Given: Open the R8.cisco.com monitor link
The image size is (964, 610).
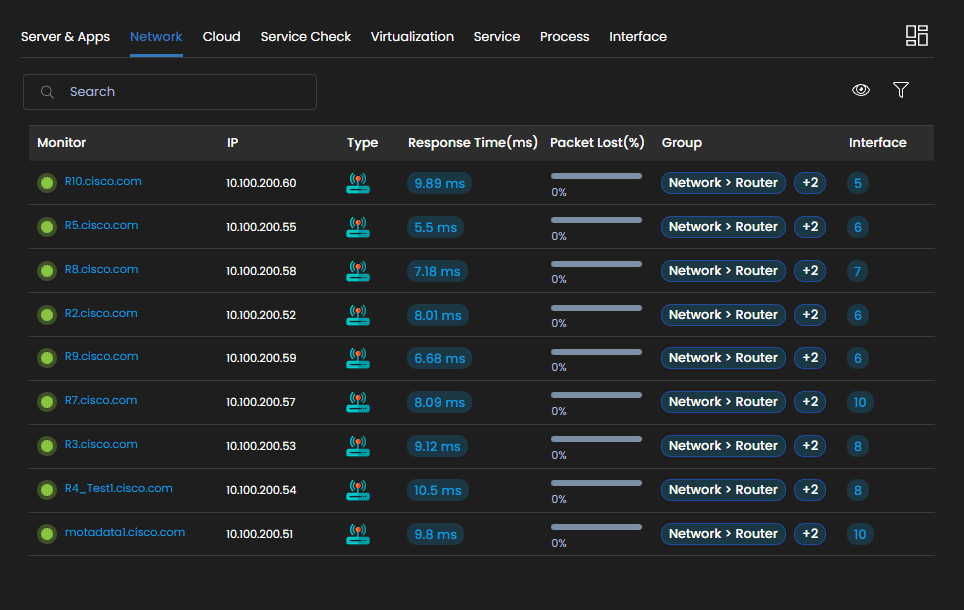Looking at the screenshot, I should 101,269.
